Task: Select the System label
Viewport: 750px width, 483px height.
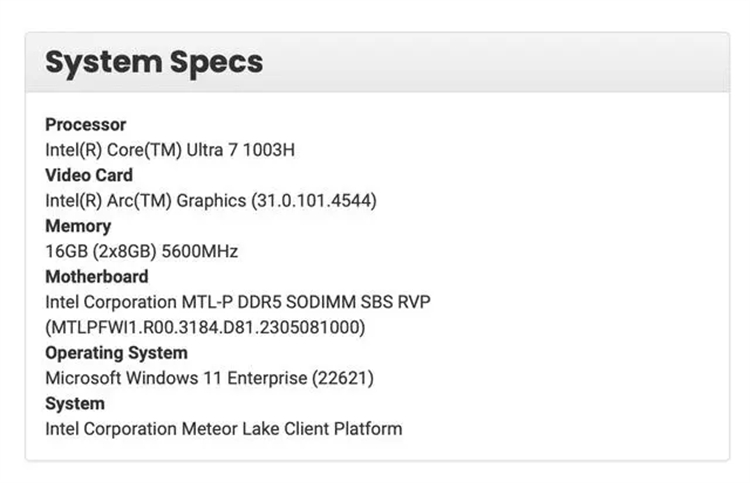Action: coord(75,404)
